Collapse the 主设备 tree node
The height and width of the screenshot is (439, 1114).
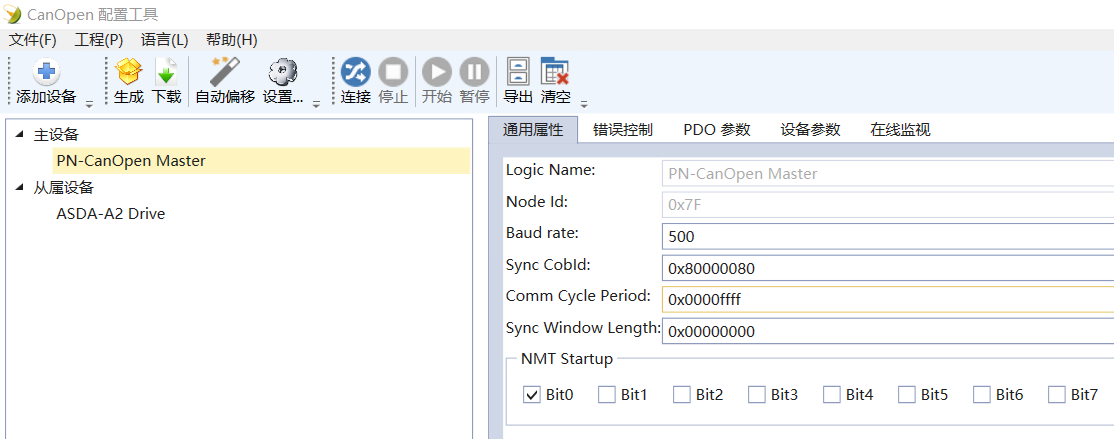[19, 134]
